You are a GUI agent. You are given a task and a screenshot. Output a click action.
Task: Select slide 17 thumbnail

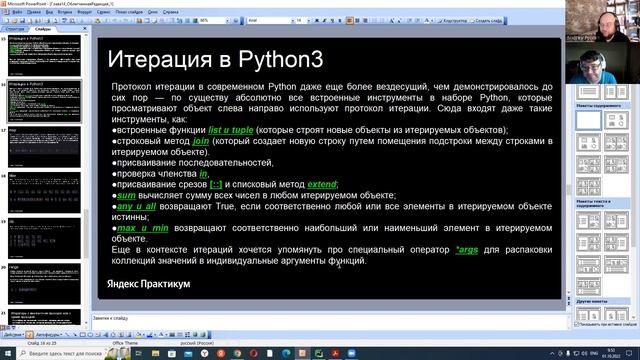coord(44,147)
